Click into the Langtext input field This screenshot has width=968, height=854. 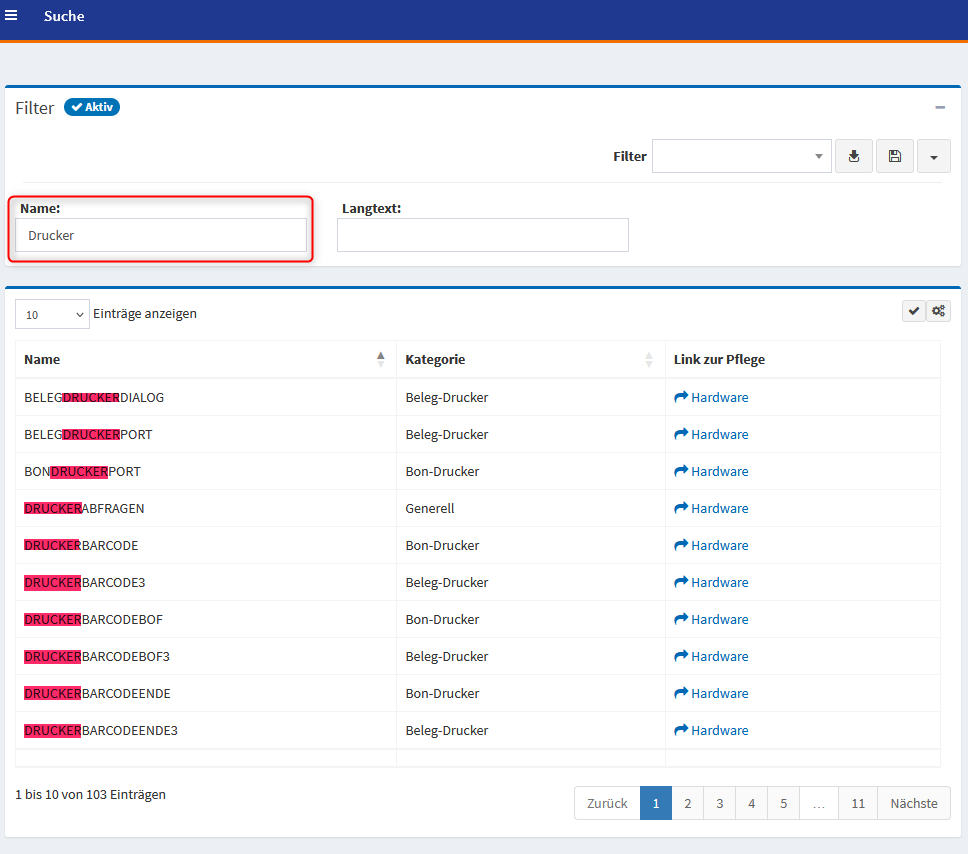(482, 235)
